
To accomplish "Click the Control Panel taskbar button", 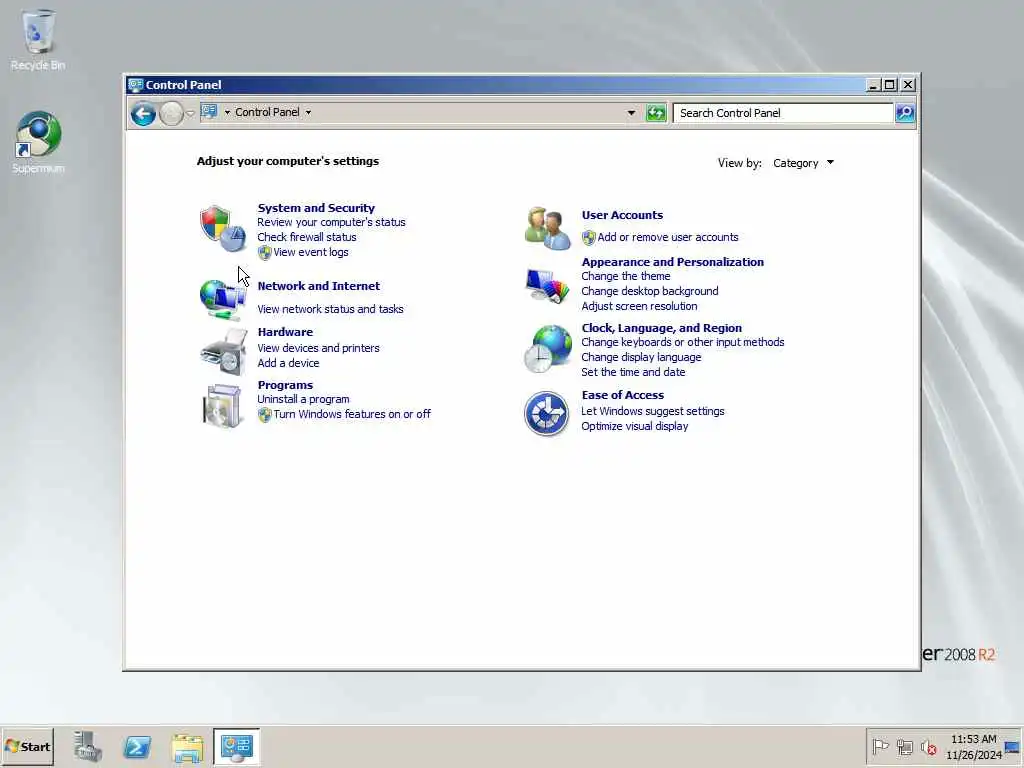I will 236,746.
